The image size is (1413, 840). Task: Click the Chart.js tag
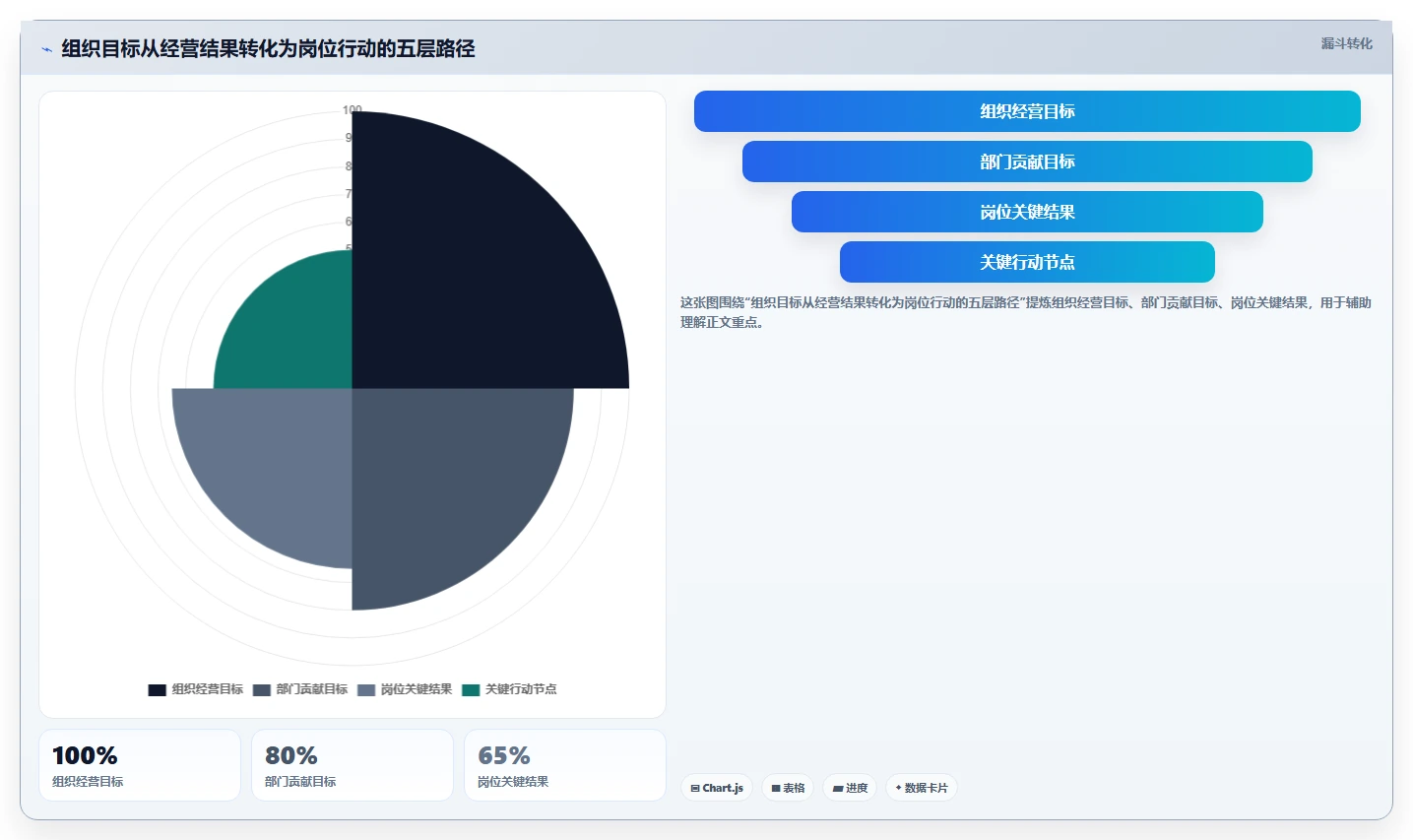pyautogui.click(x=717, y=788)
